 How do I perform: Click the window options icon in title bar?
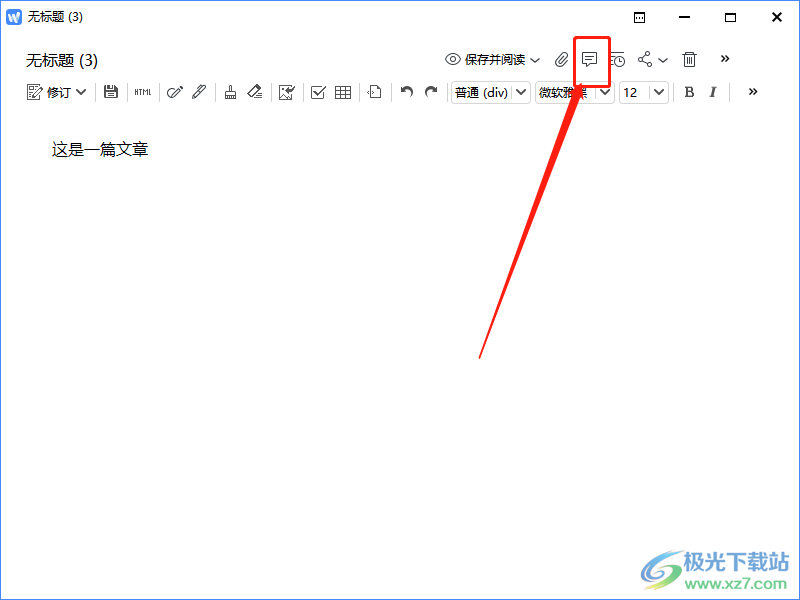click(x=639, y=18)
